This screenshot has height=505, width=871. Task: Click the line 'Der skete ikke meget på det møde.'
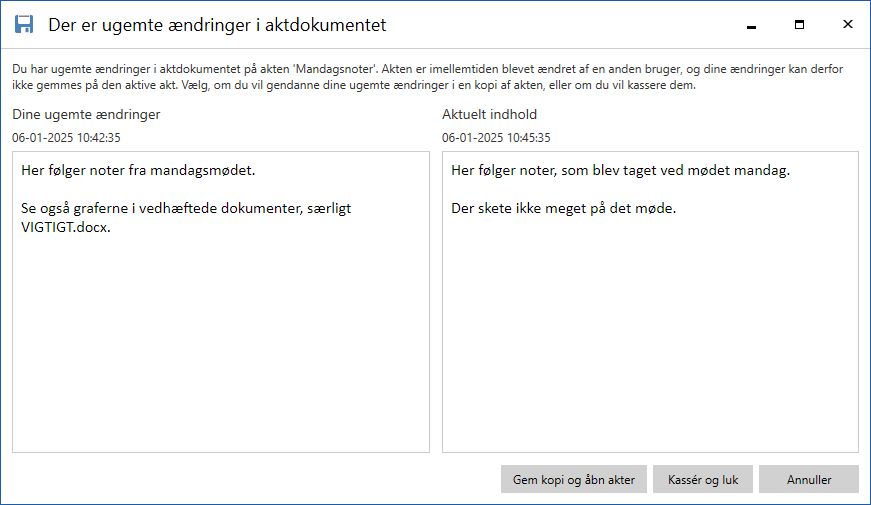pyautogui.click(x=564, y=209)
